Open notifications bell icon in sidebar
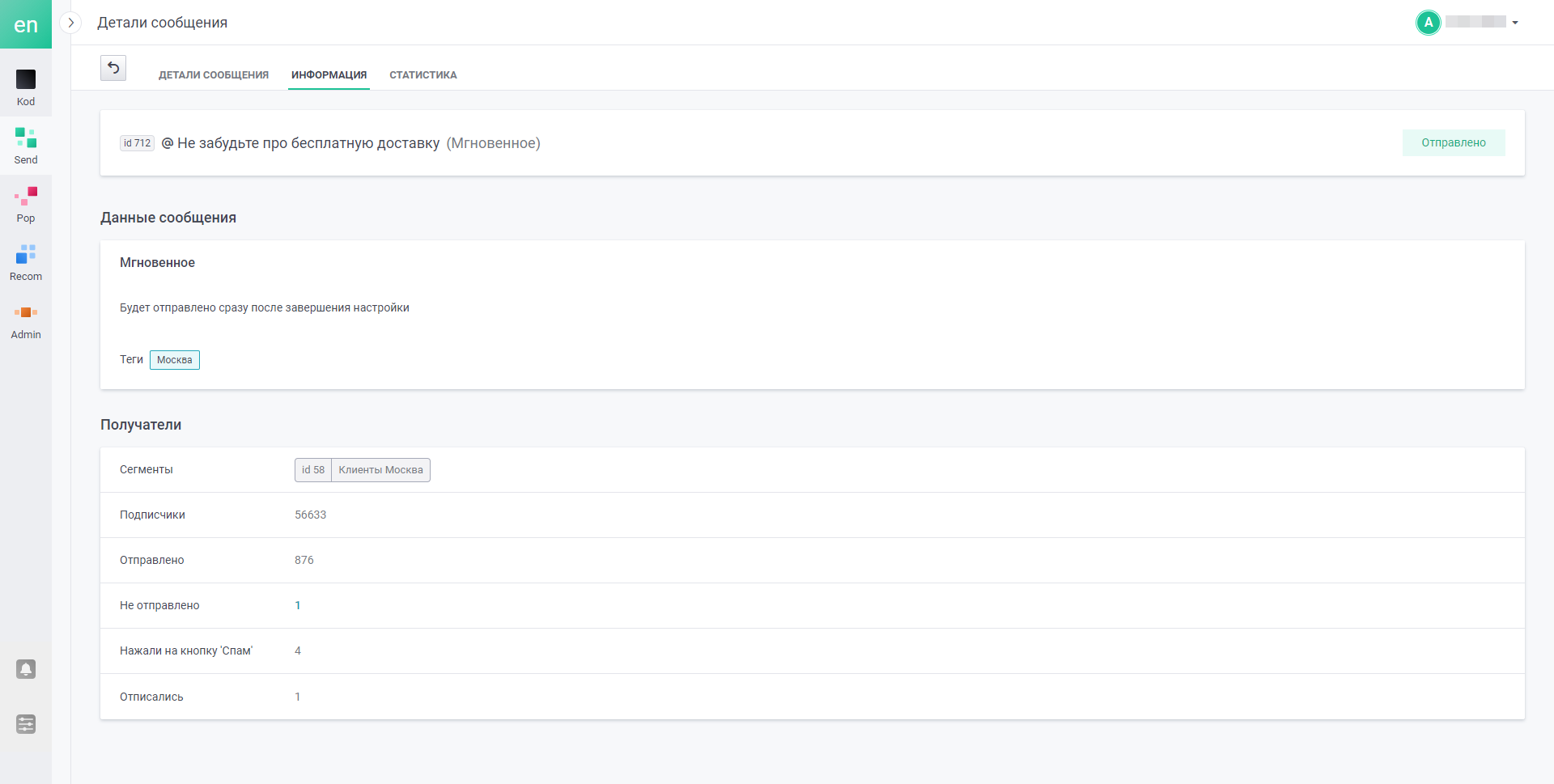 [x=26, y=669]
